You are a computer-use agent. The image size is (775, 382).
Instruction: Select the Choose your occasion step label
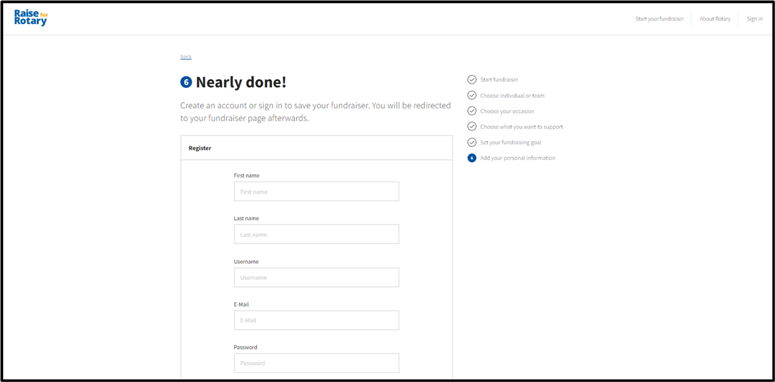point(507,111)
